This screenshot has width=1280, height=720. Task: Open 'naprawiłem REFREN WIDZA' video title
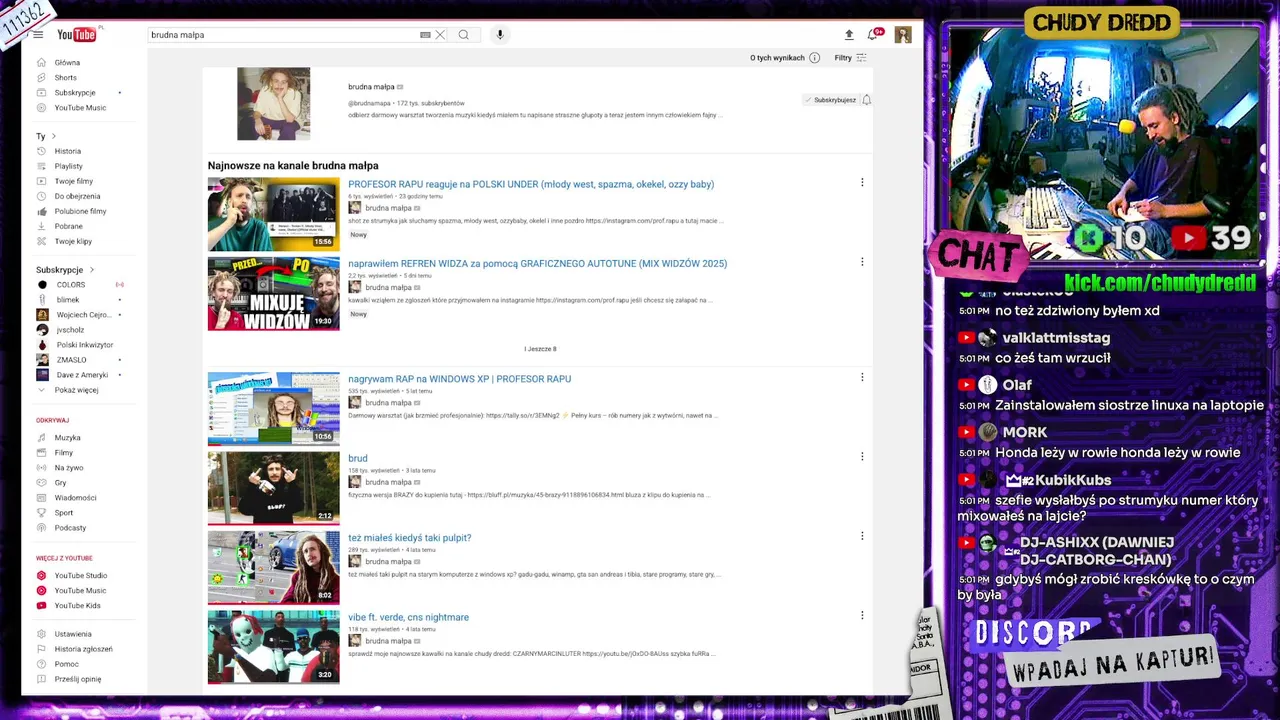tap(537, 264)
